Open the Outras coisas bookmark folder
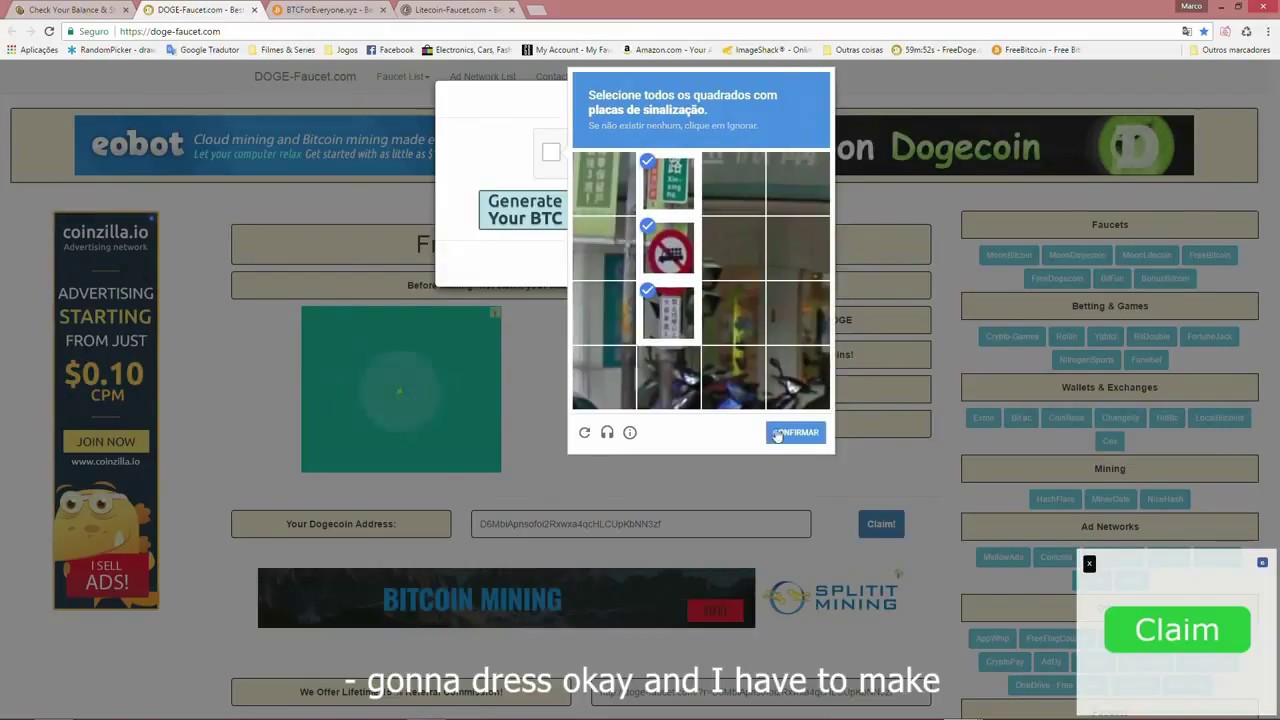Image resolution: width=1280 pixels, height=720 pixels. [x=852, y=50]
